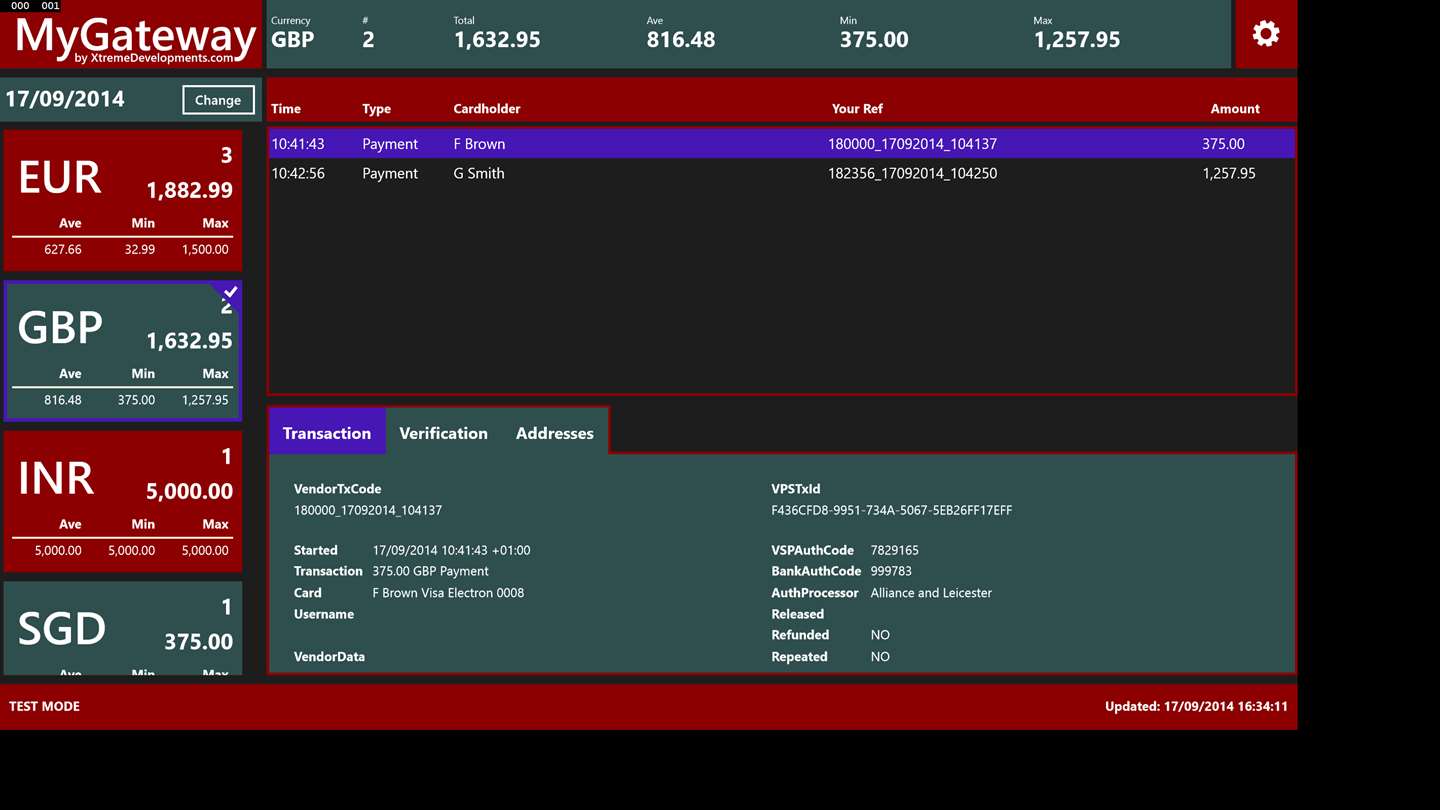The width and height of the screenshot is (1440, 810).
Task: Sort by the Amount column header
Action: pyautogui.click(x=1235, y=108)
